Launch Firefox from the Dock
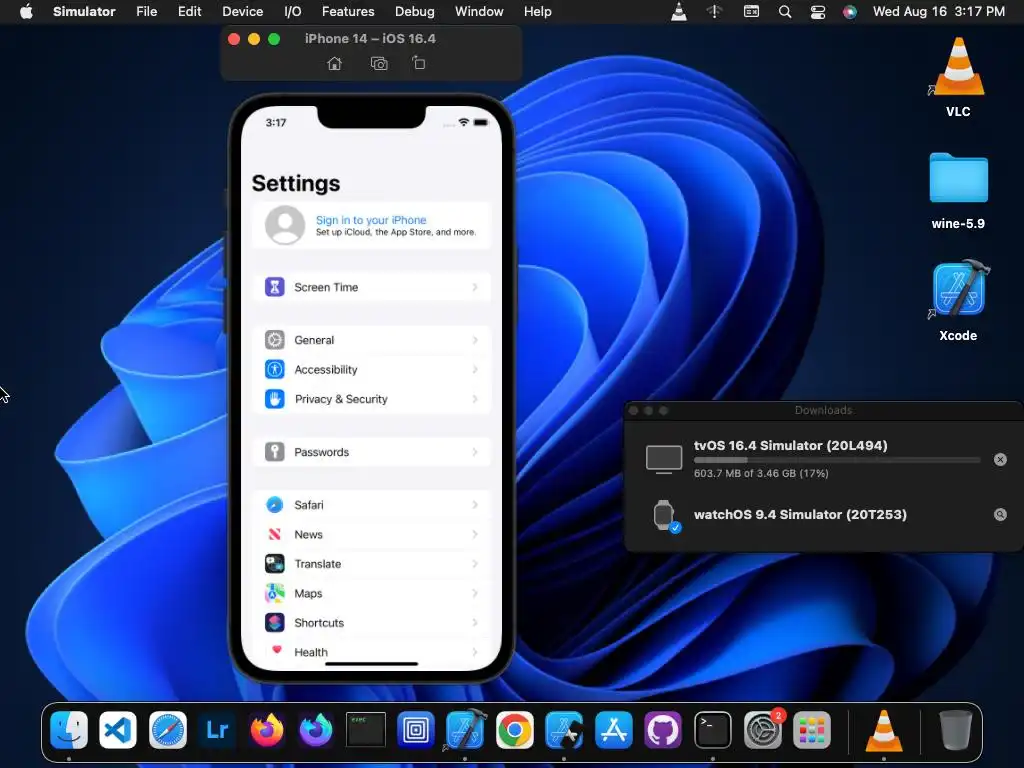 [x=266, y=729]
